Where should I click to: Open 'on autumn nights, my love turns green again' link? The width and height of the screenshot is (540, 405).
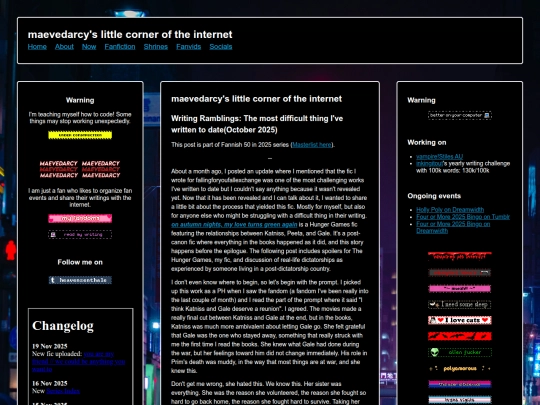pyautogui.click(x=234, y=225)
